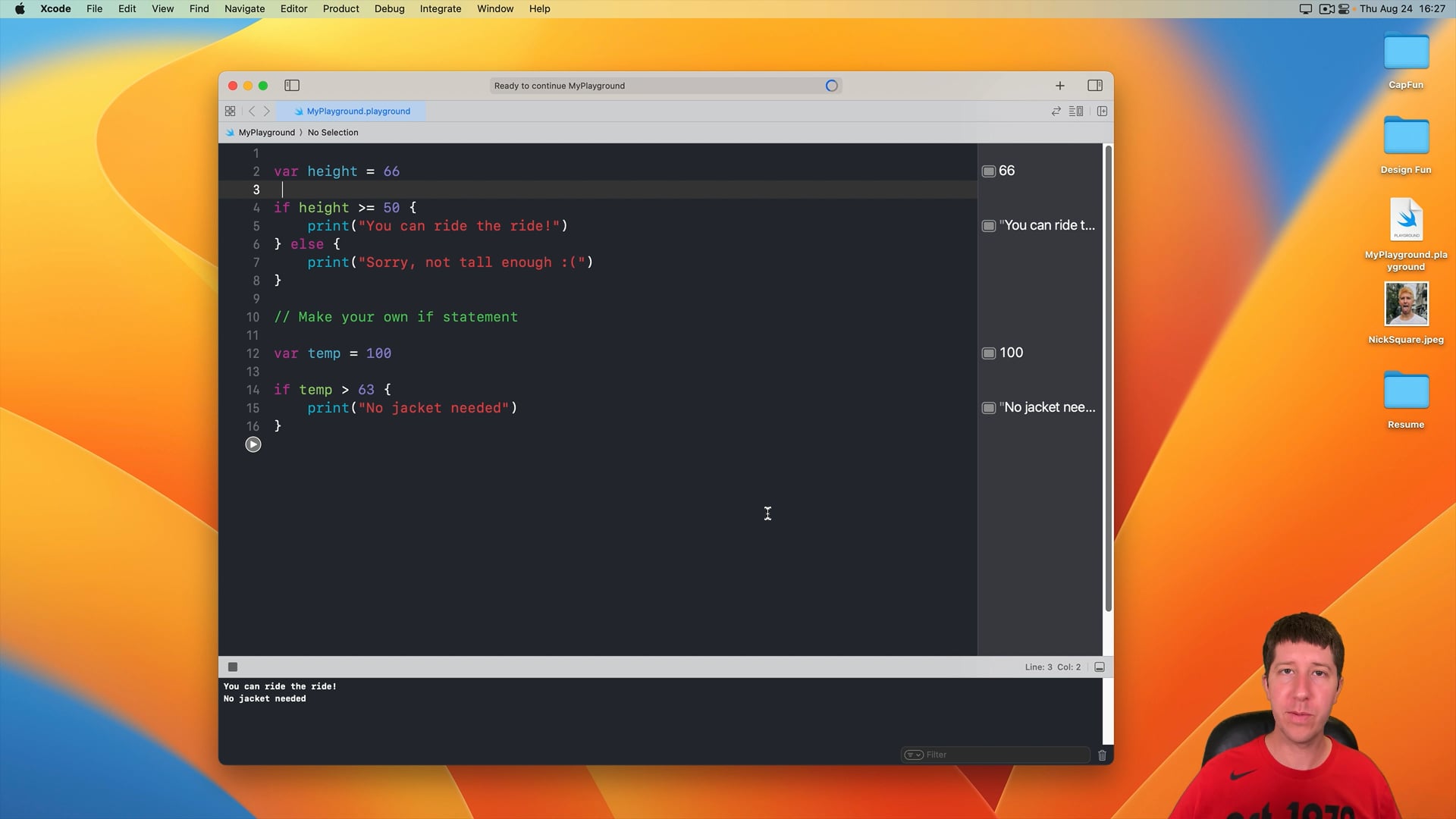Open the related items grid menu
1456x819 pixels.
click(231, 111)
